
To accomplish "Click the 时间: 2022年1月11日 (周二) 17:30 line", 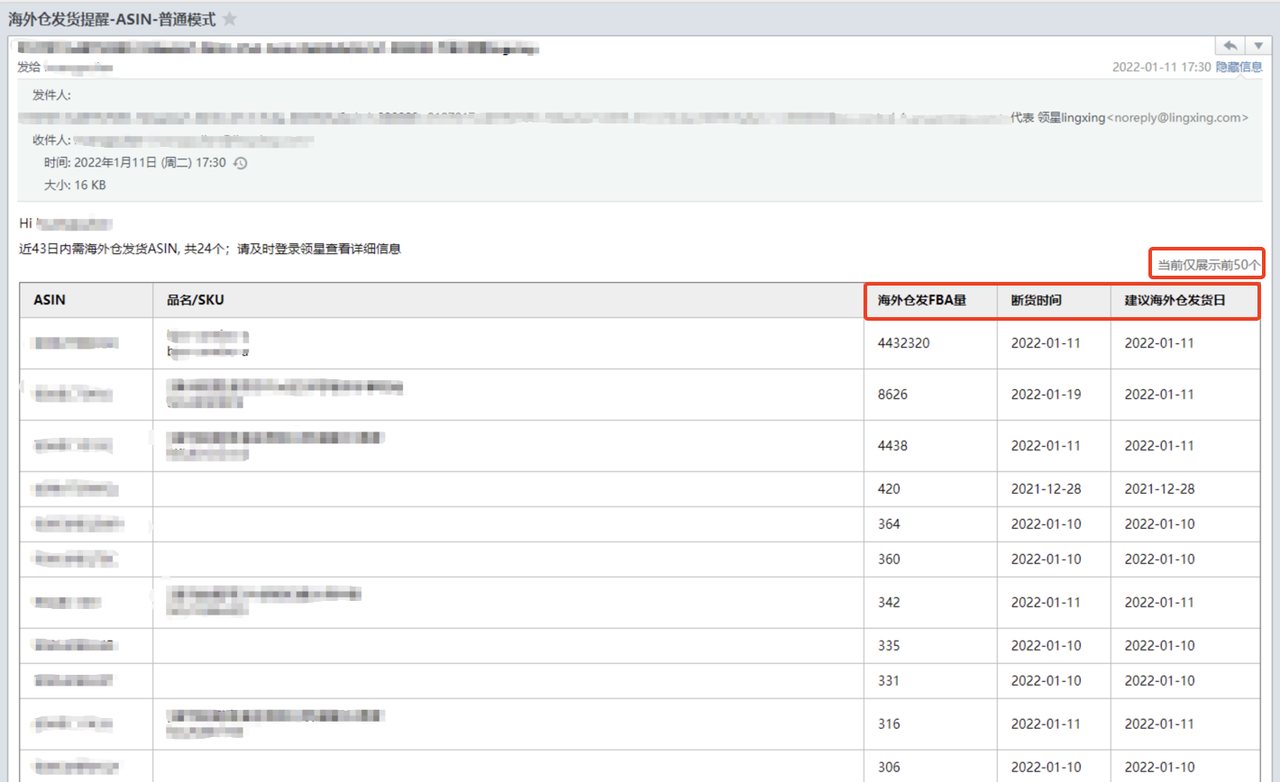I will click(135, 163).
